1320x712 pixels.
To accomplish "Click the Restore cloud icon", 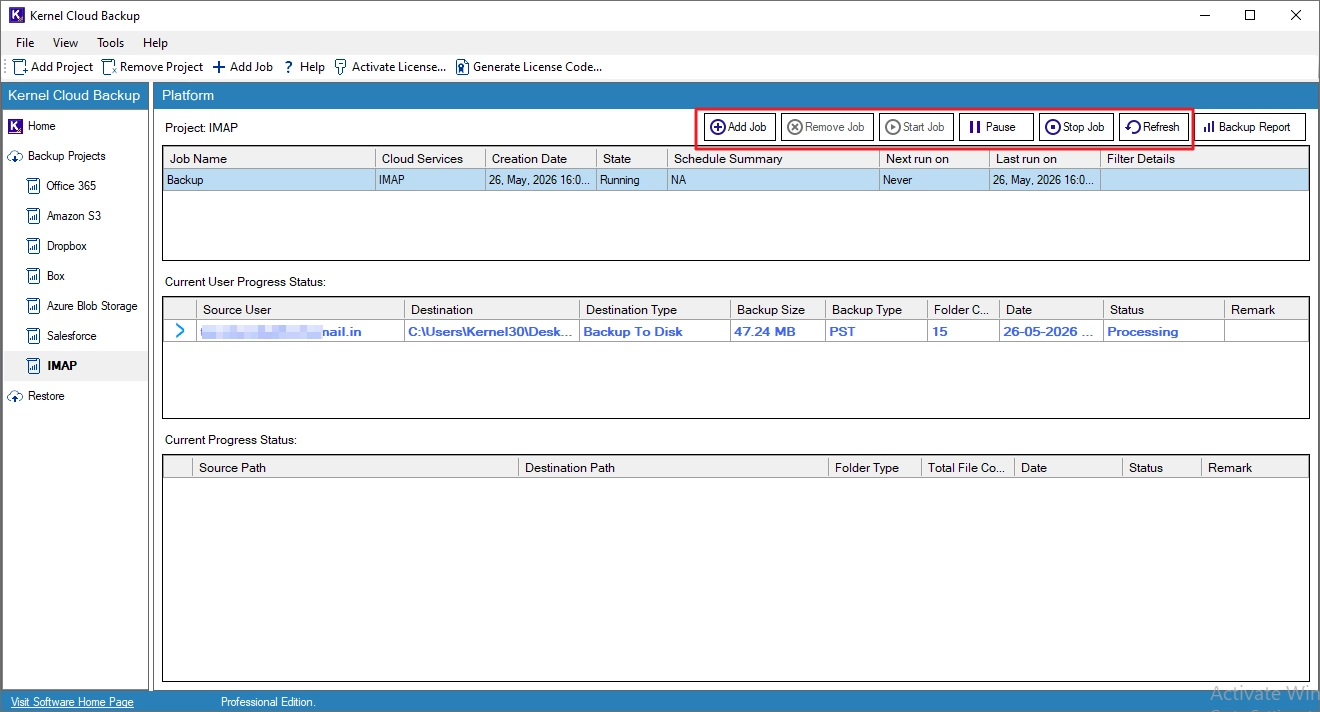I will [x=15, y=396].
